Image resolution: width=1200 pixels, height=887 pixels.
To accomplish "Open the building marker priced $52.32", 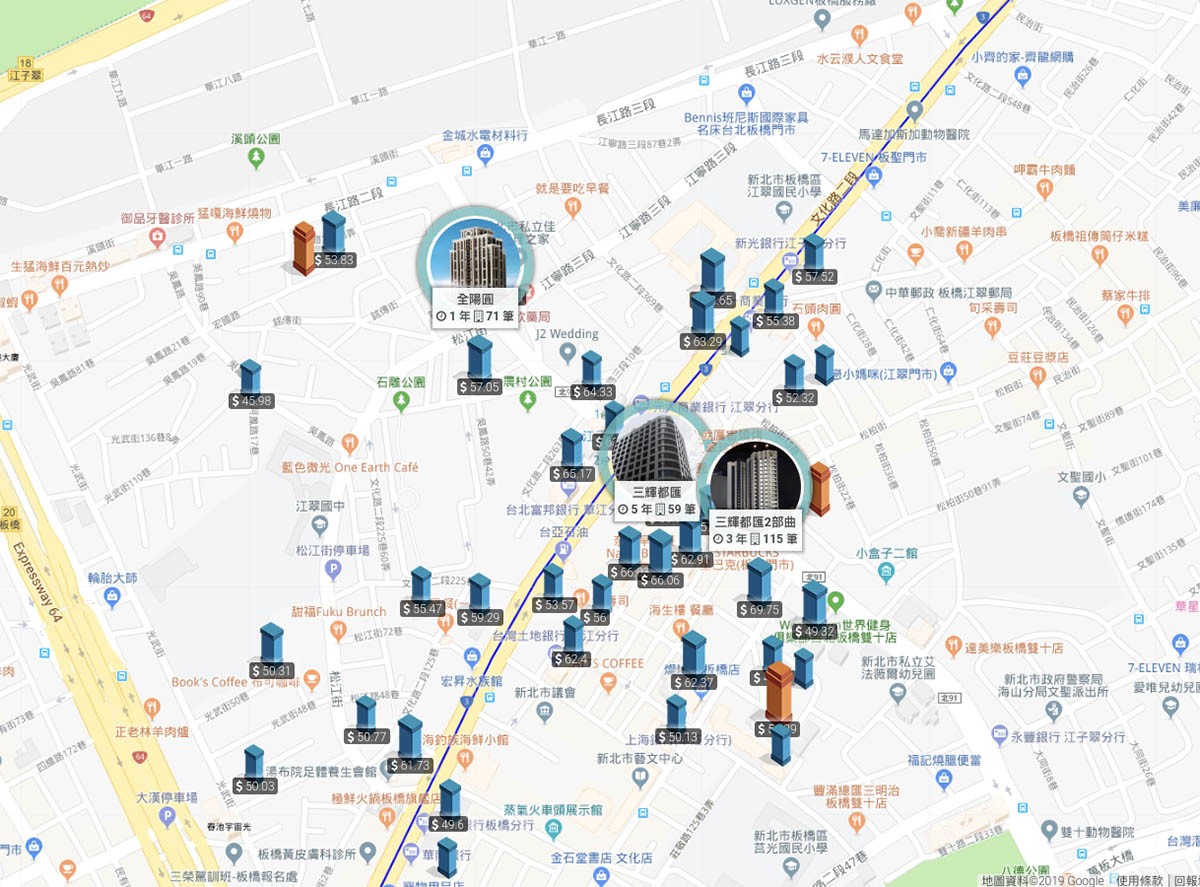I will pyautogui.click(x=794, y=381).
